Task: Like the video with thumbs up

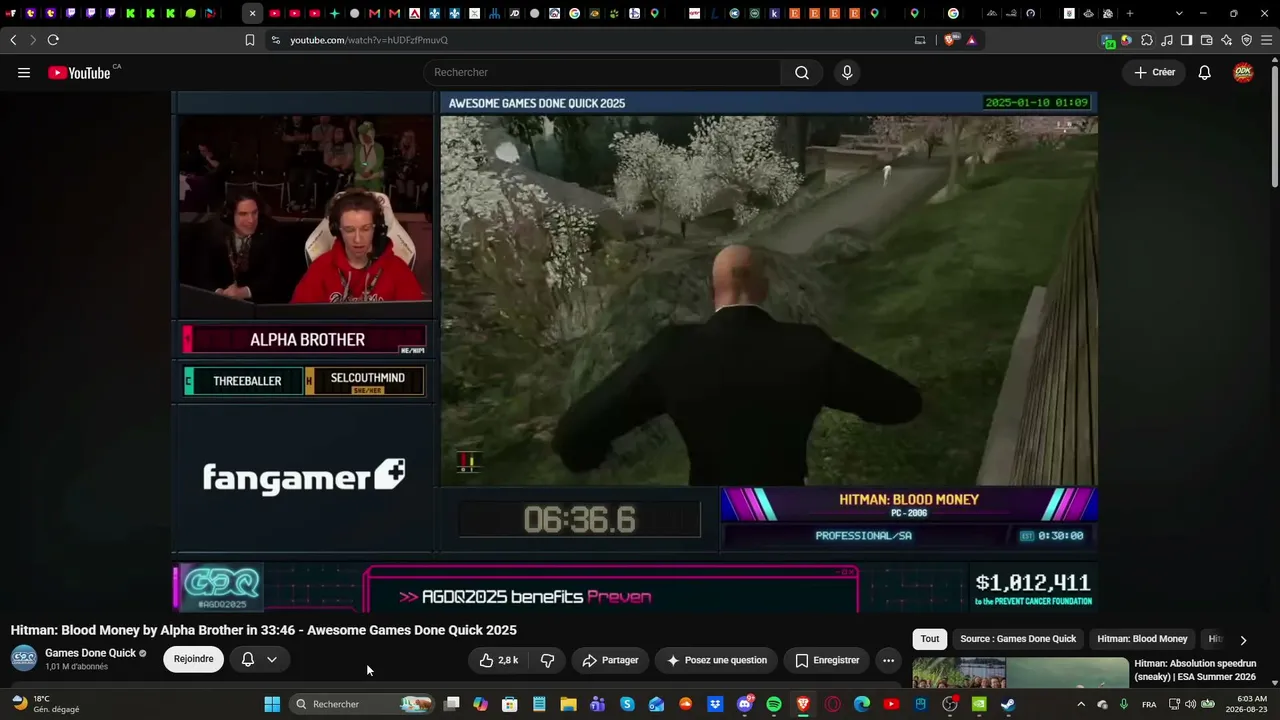Action: click(498, 660)
